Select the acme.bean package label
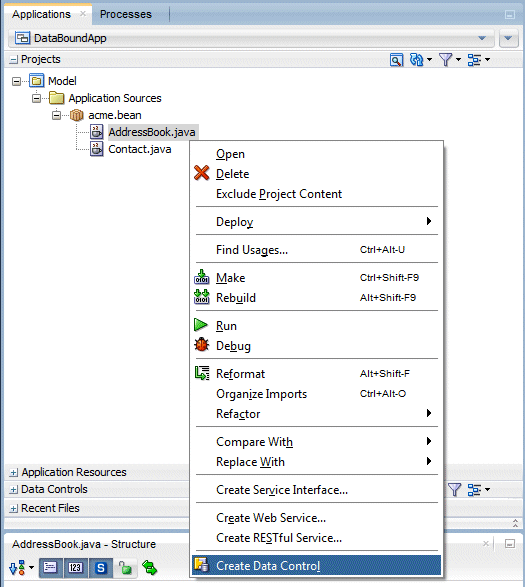525x587 pixels. [x=115, y=115]
